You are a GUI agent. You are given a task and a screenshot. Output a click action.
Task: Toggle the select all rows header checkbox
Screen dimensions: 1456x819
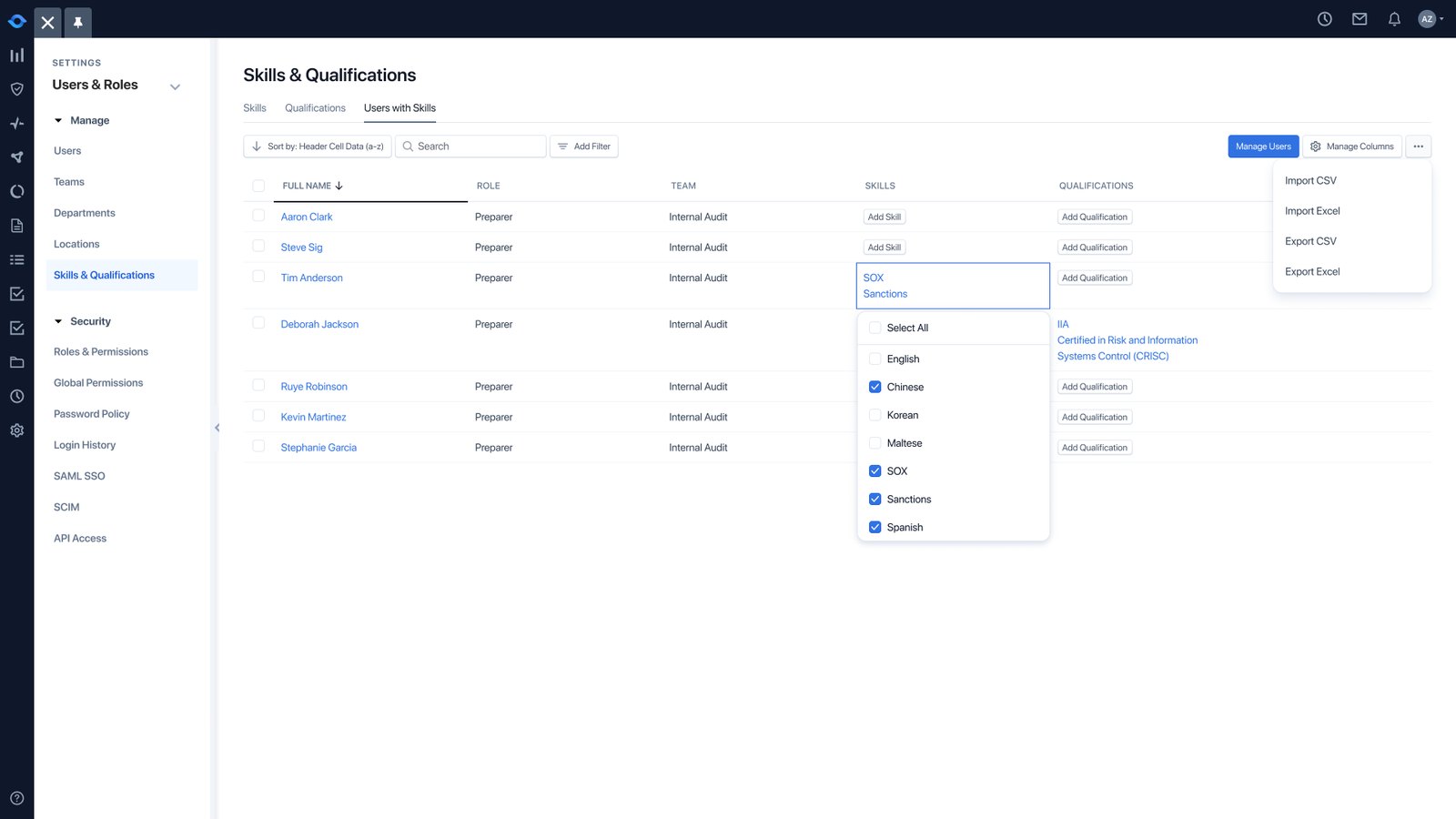(x=258, y=186)
